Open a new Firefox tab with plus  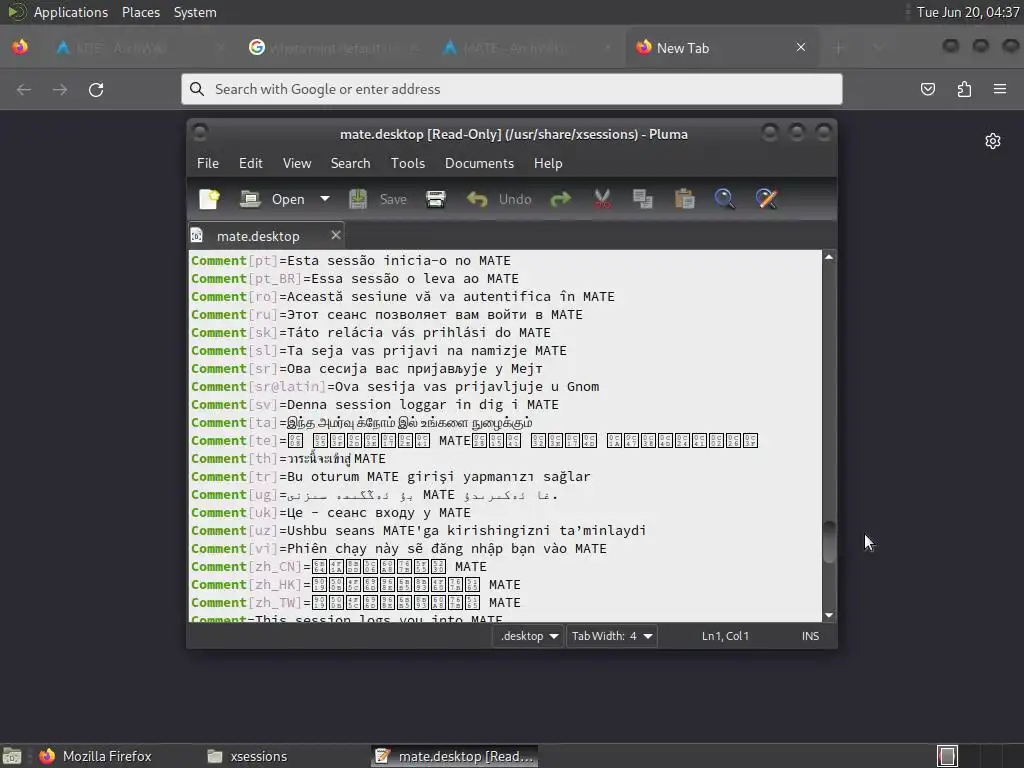pyautogui.click(x=839, y=48)
